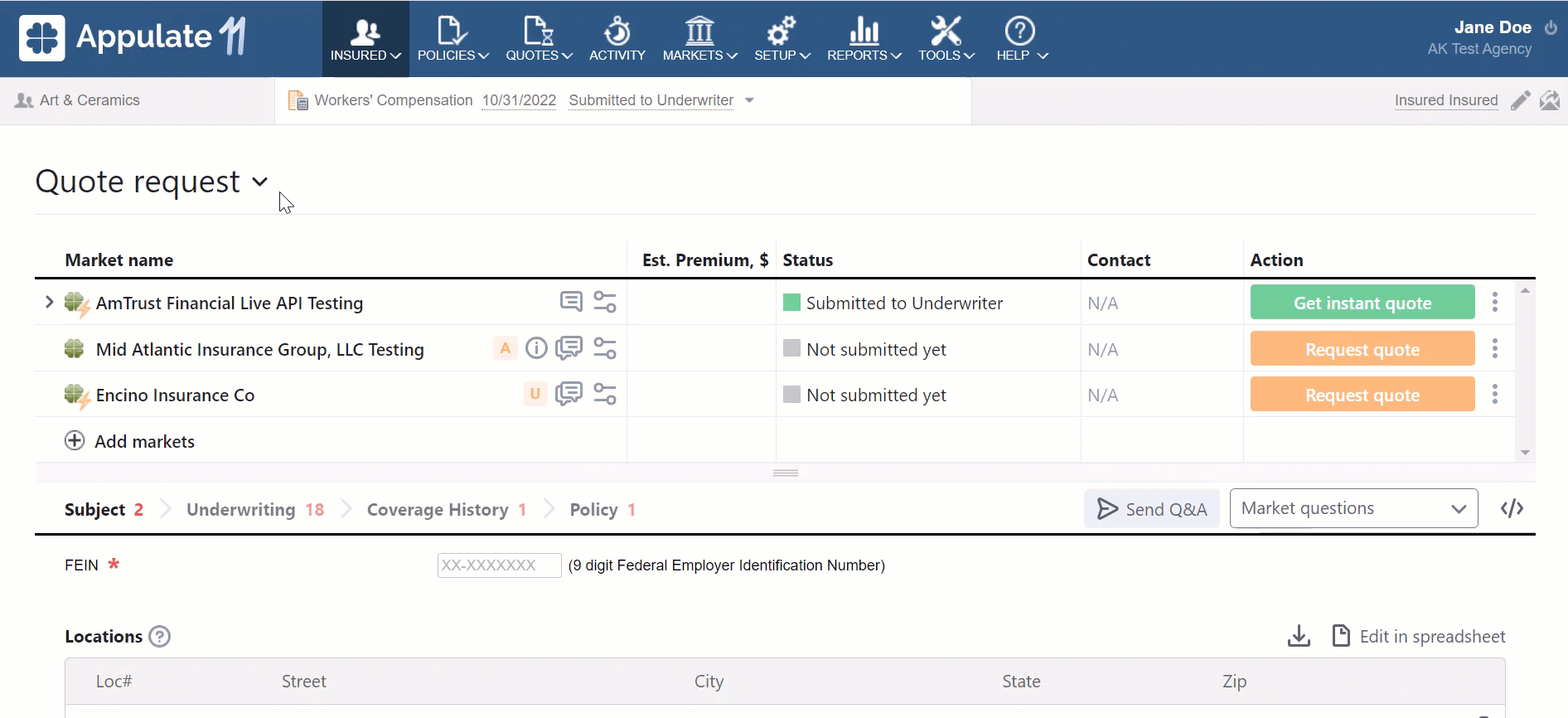Open the Help menu
The width and height of the screenshot is (1568, 718).
1021,39
